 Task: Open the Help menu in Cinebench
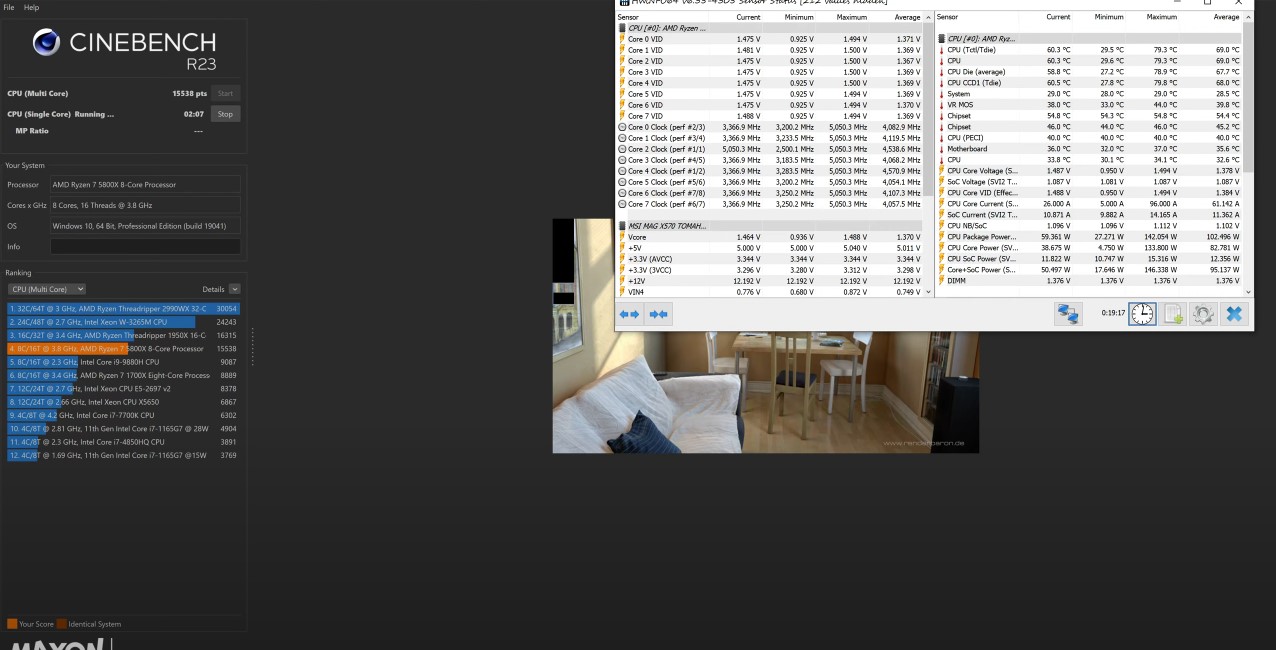pyautogui.click(x=31, y=7)
